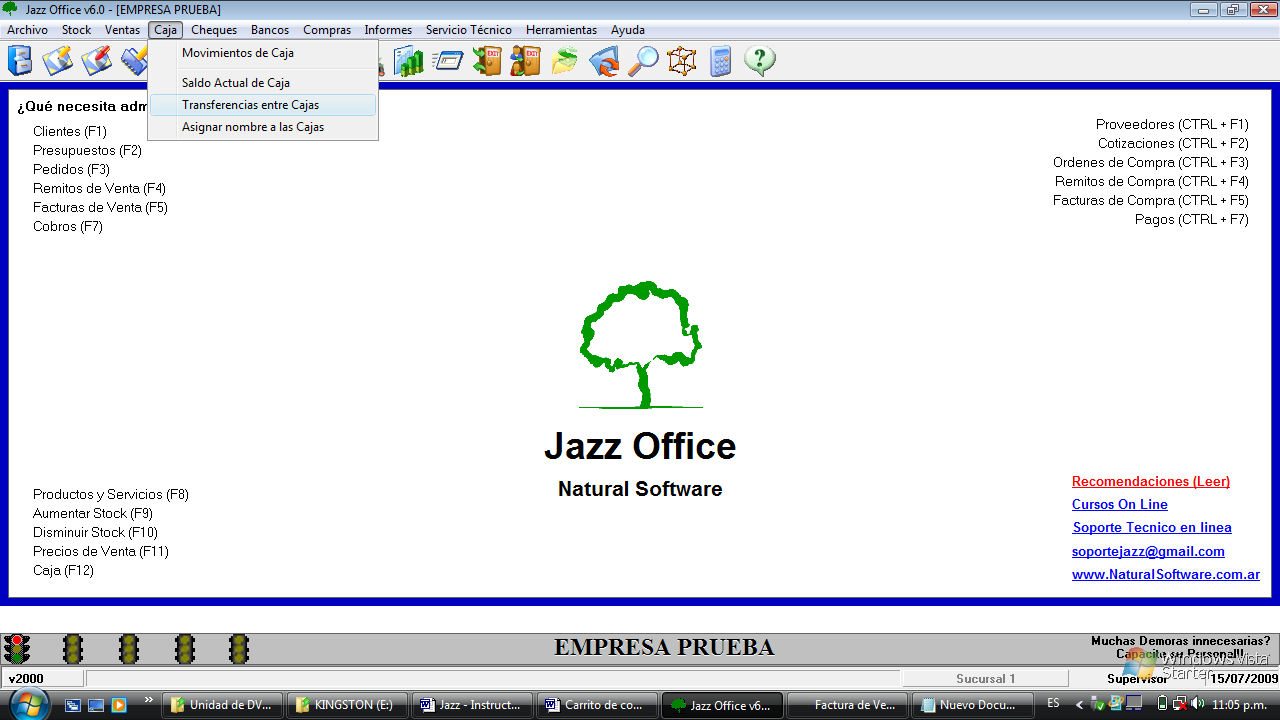Click the speeding window toolbar icon

point(448,61)
